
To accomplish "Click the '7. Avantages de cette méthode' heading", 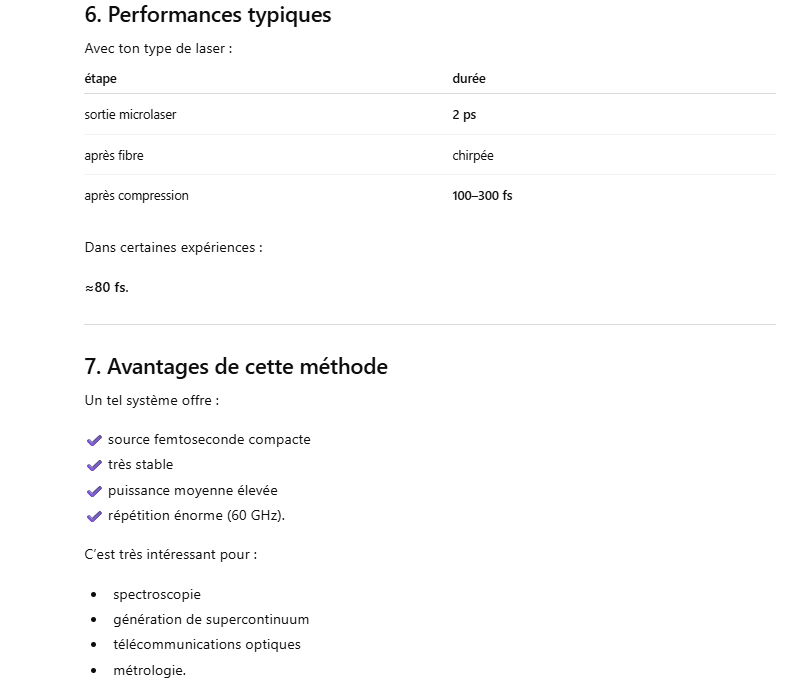I will (236, 367).
